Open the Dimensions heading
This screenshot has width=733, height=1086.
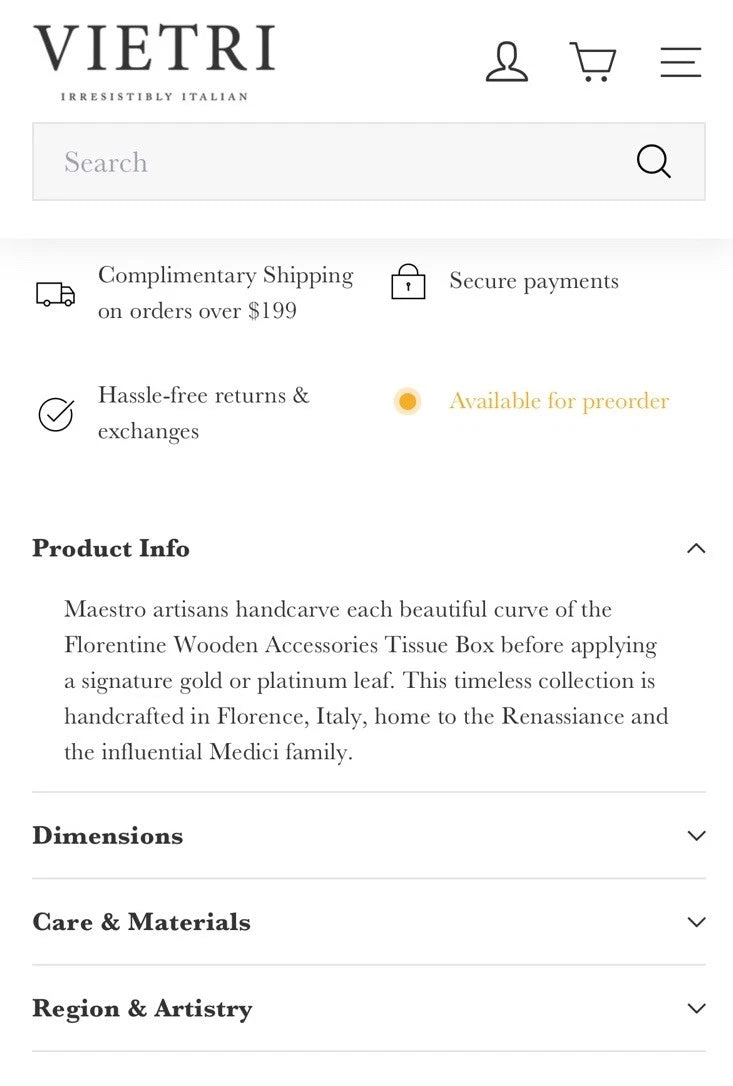[108, 836]
